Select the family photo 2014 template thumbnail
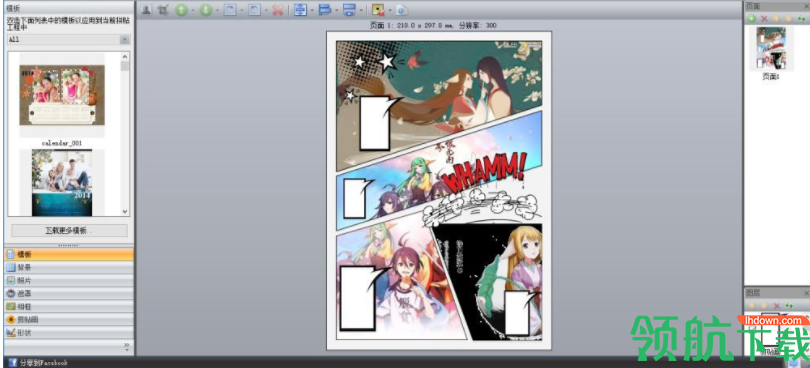The width and height of the screenshot is (810, 368). [62, 182]
